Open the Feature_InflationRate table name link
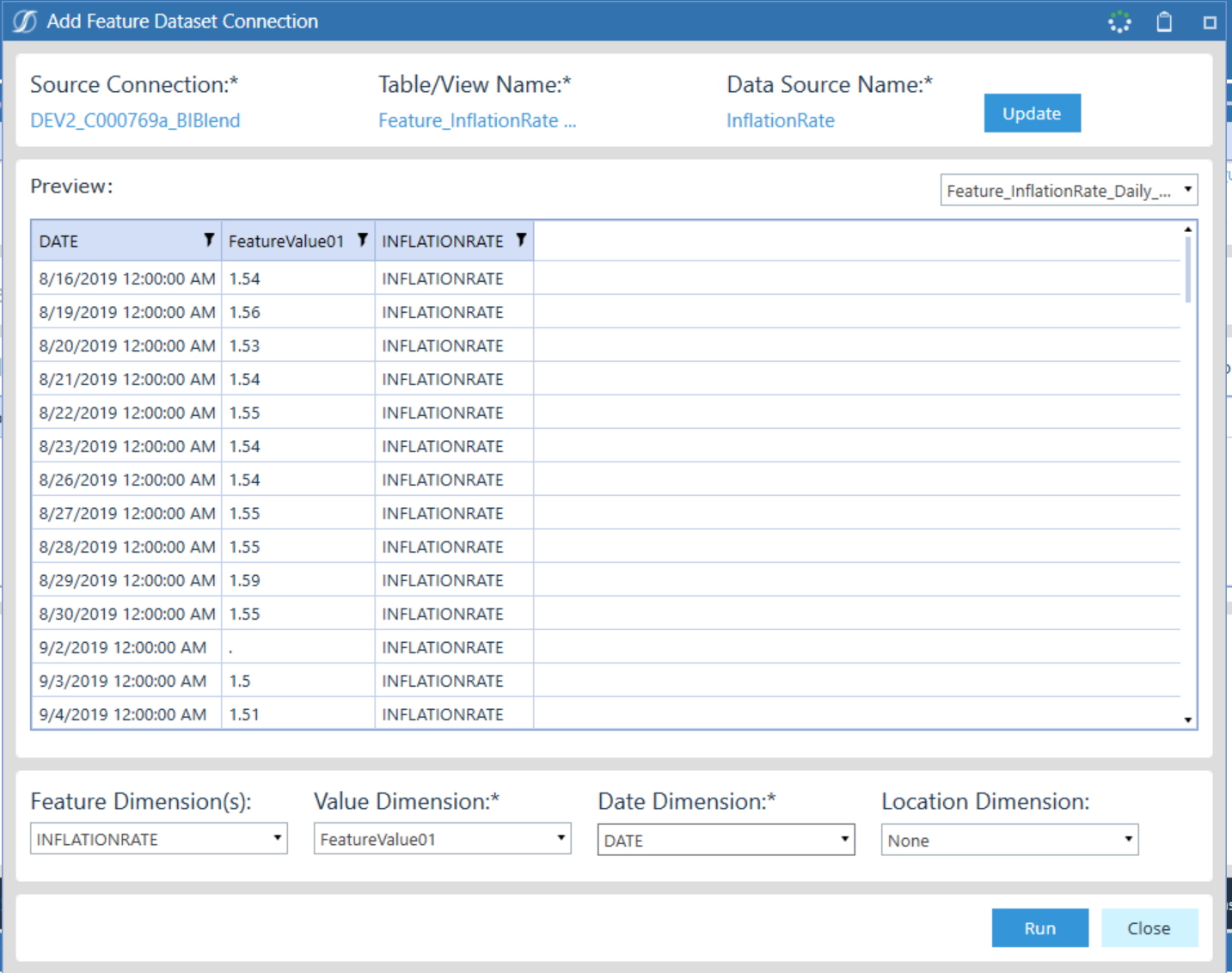Image resolution: width=1232 pixels, height=973 pixels. pos(477,120)
